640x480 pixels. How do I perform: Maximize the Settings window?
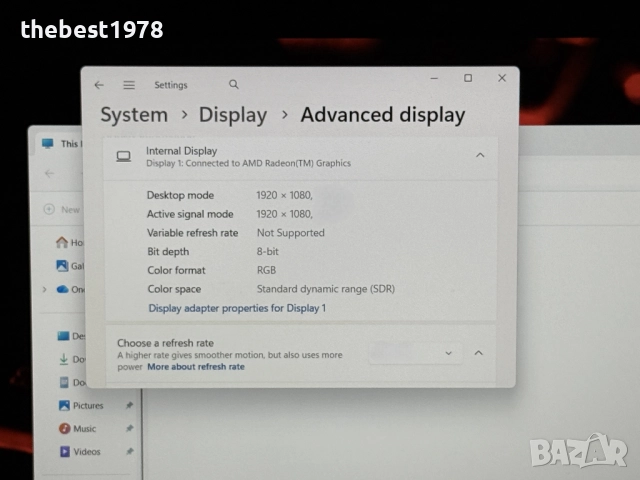point(467,78)
